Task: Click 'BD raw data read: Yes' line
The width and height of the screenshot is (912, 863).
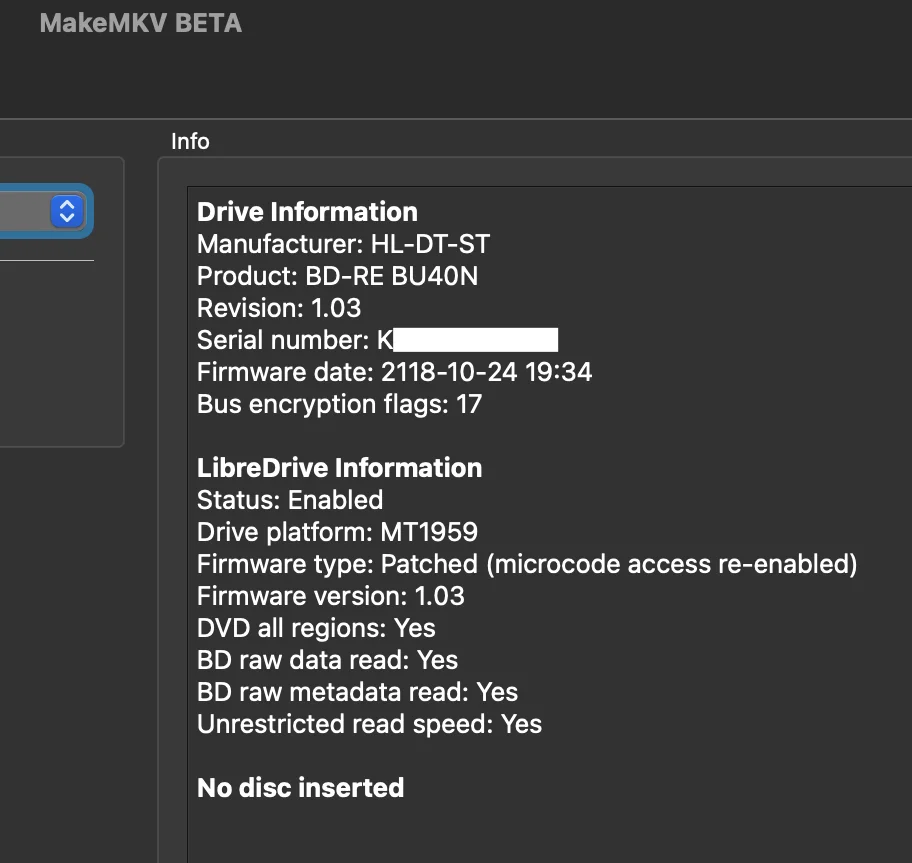Action: pos(327,659)
